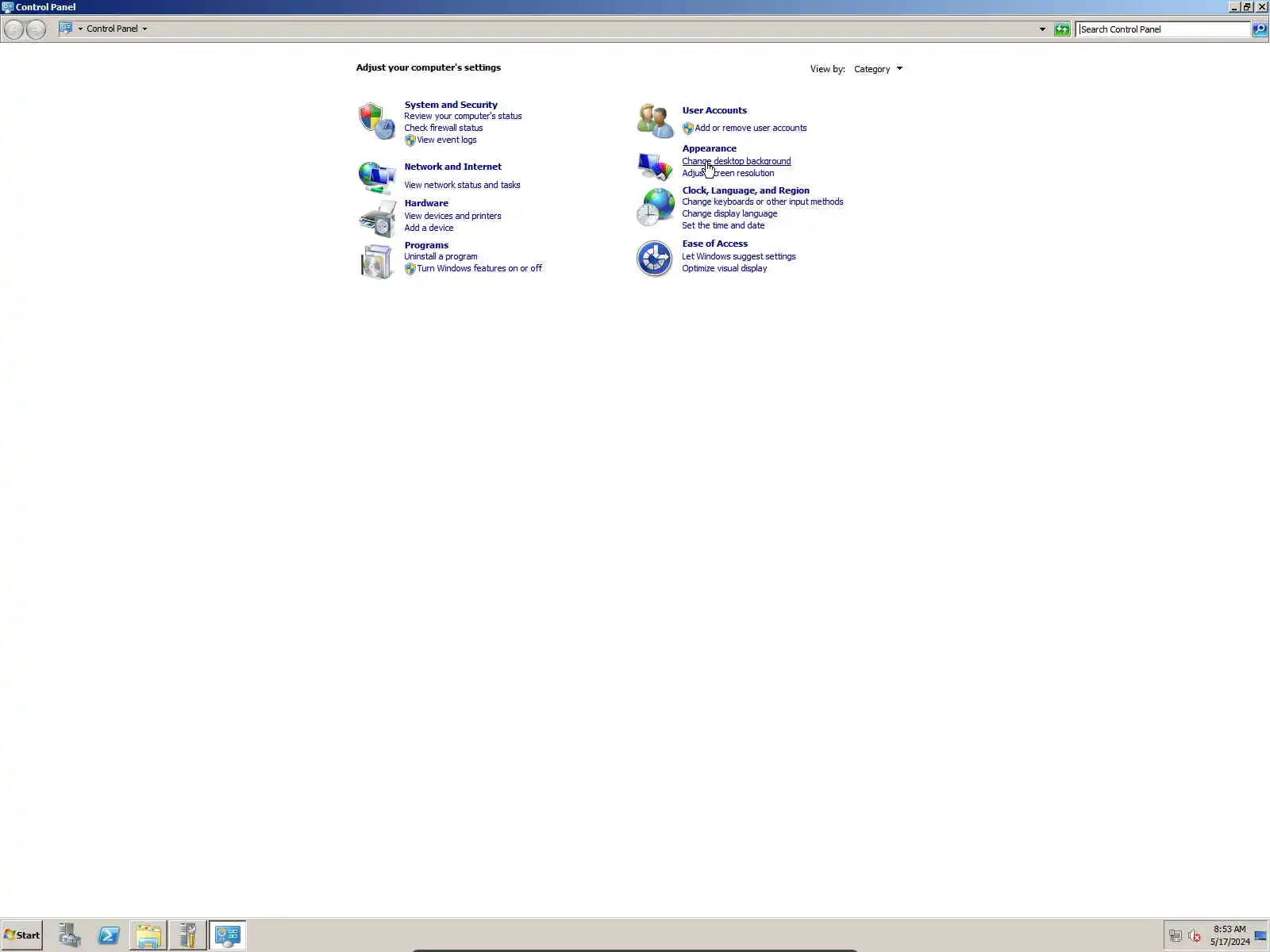This screenshot has width=1270, height=952.
Task: Click Check firewall status link
Action: click(443, 128)
